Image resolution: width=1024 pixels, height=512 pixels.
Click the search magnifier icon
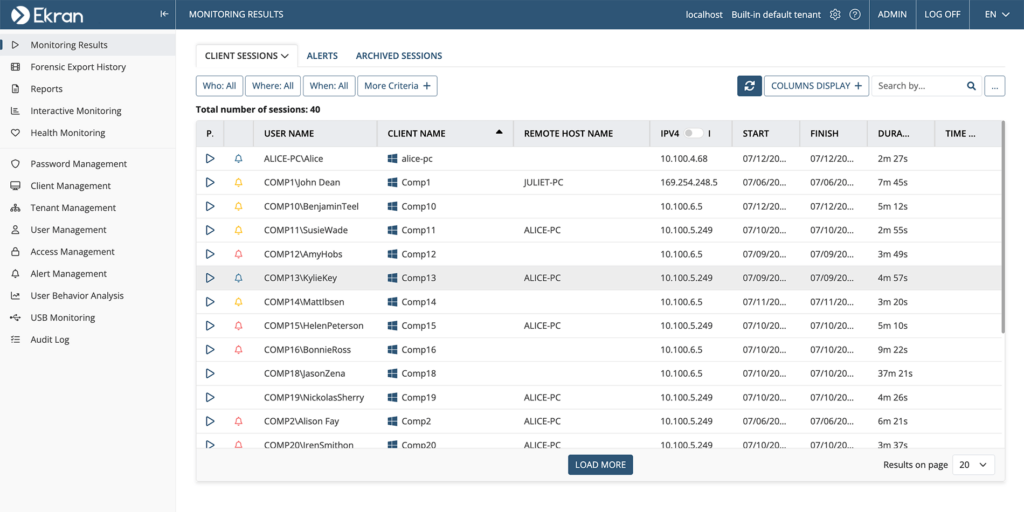pyautogui.click(x=971, y=86)
